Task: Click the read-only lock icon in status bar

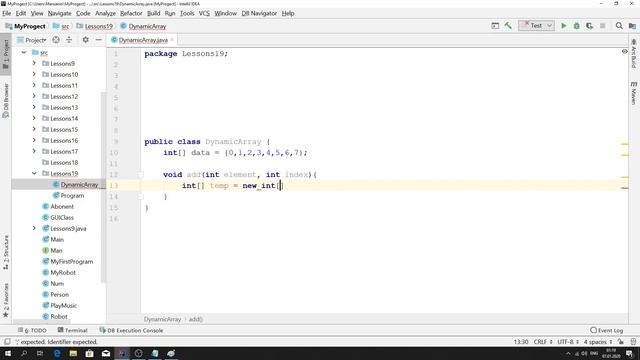Action: tap(621, 342)
